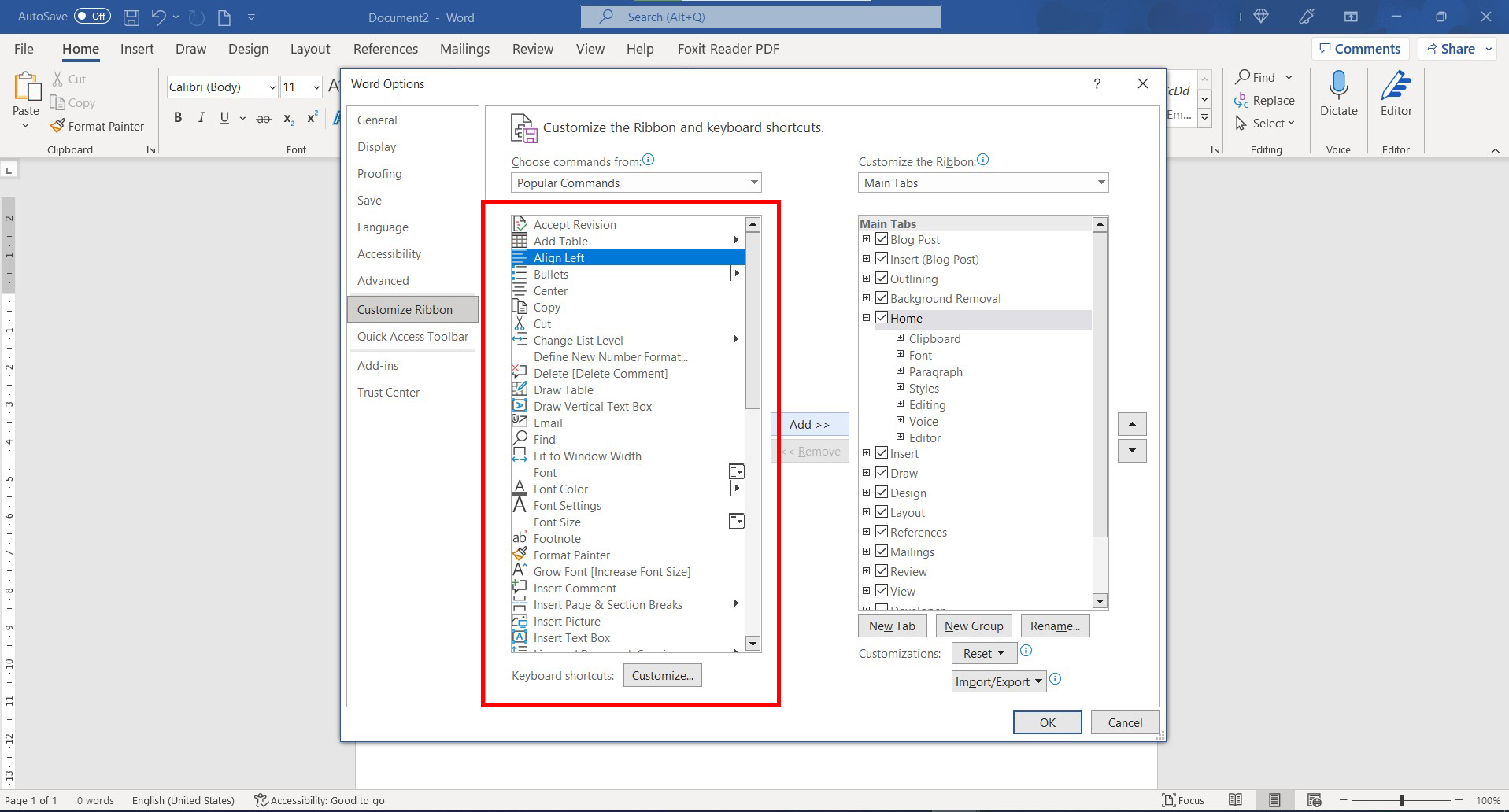This screenshot has width=1509, height=812.
Task: Click the Add >> button
Action: click(x=809, y=424)
